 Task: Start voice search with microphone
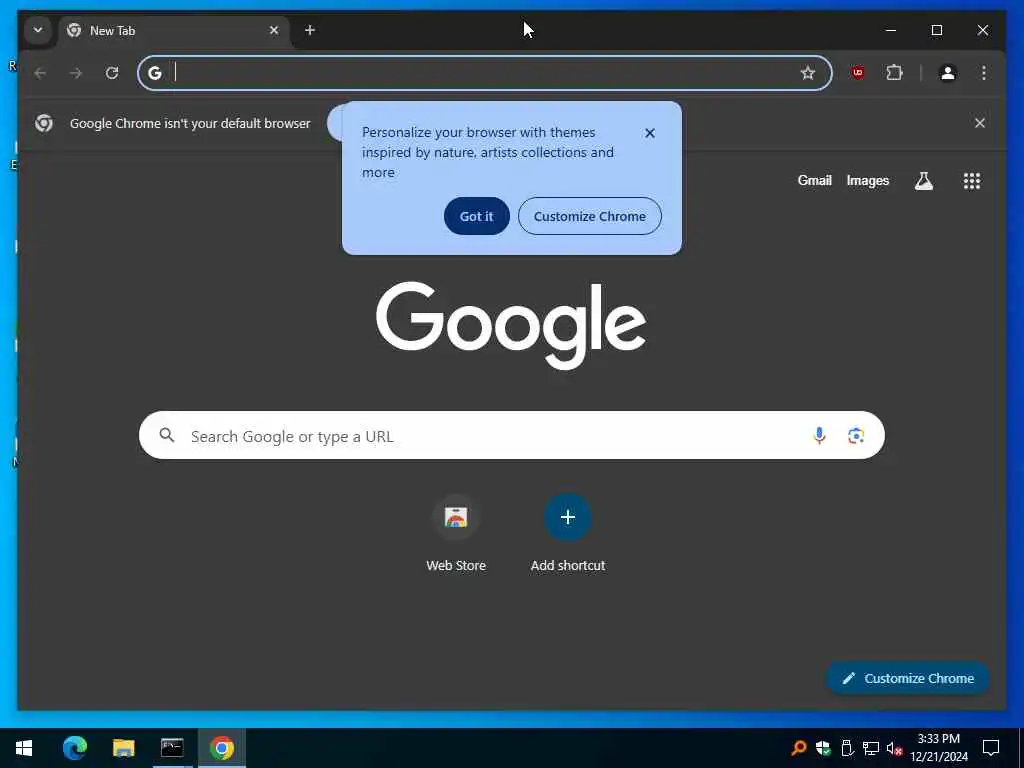(820, 435)
